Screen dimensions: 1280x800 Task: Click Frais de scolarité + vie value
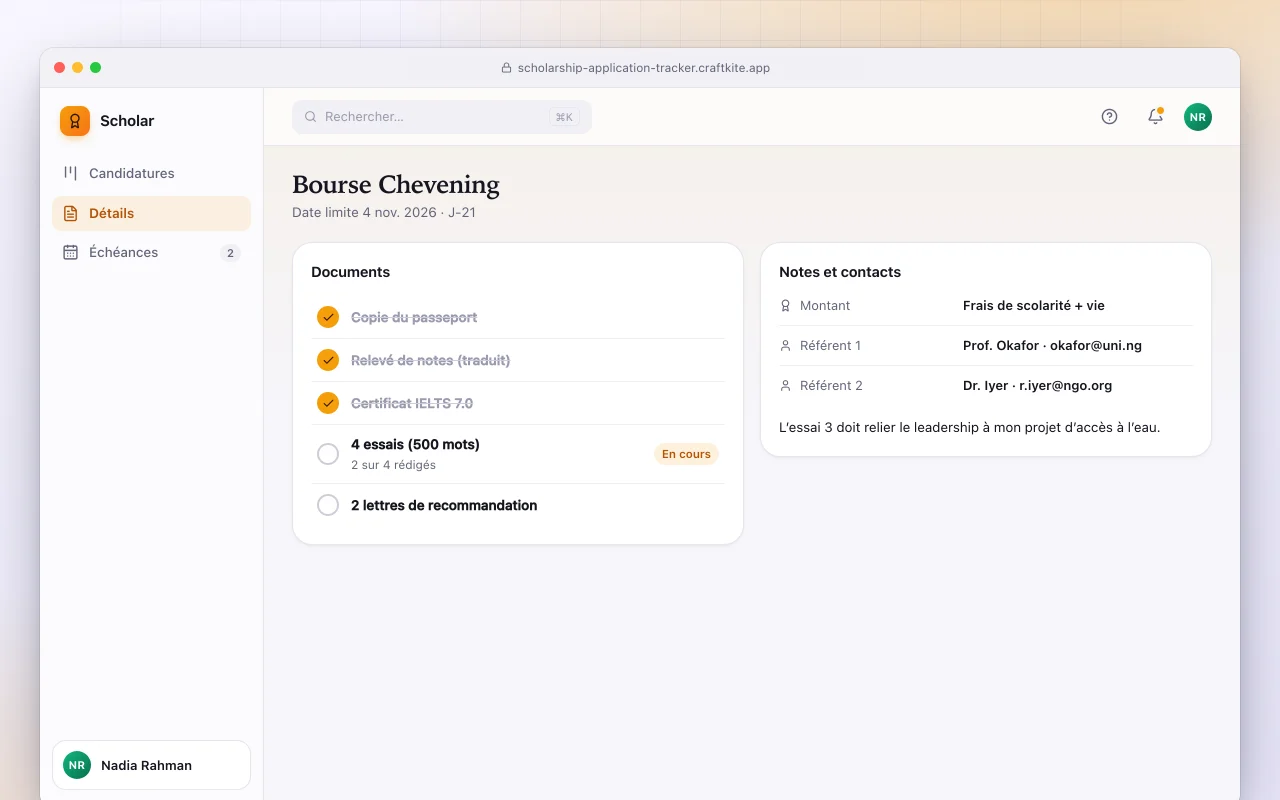pos(1034,306)
